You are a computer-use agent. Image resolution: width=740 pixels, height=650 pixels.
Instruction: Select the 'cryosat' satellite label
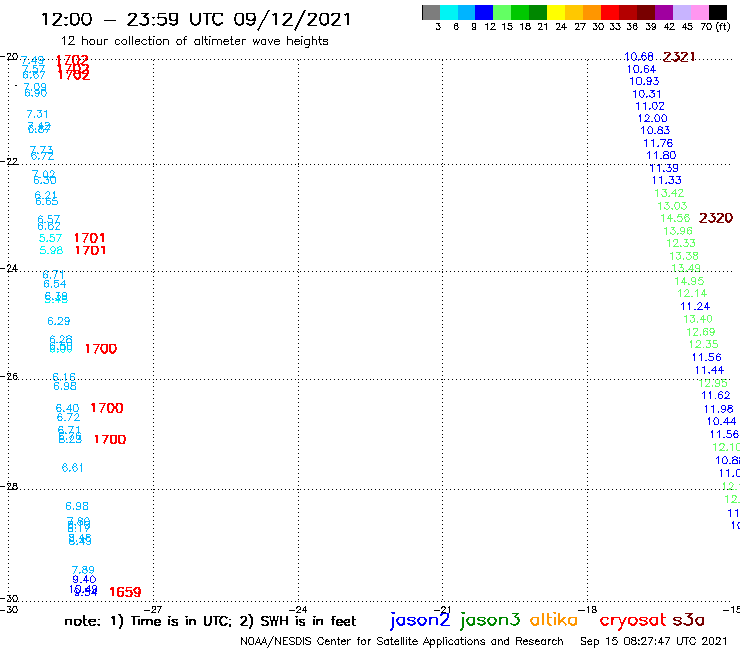633,620
